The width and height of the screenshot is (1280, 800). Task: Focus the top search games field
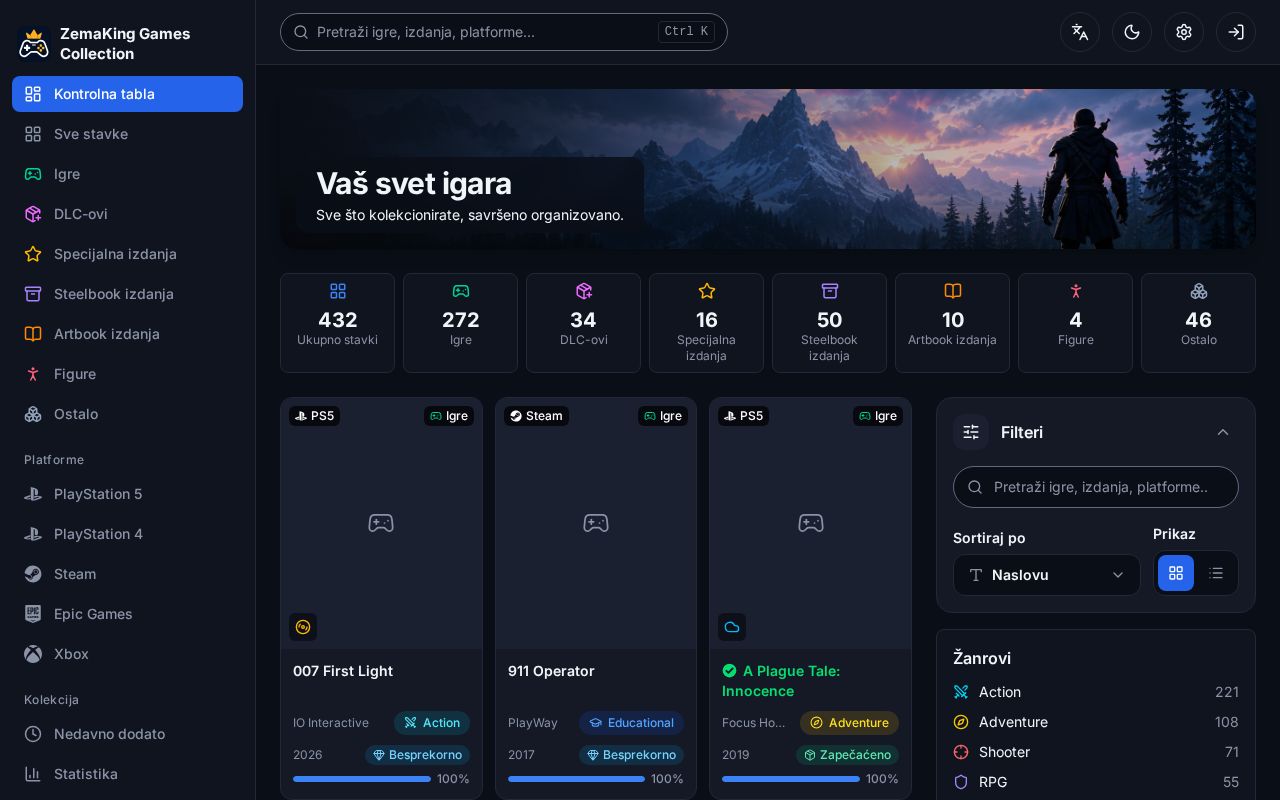504,32
